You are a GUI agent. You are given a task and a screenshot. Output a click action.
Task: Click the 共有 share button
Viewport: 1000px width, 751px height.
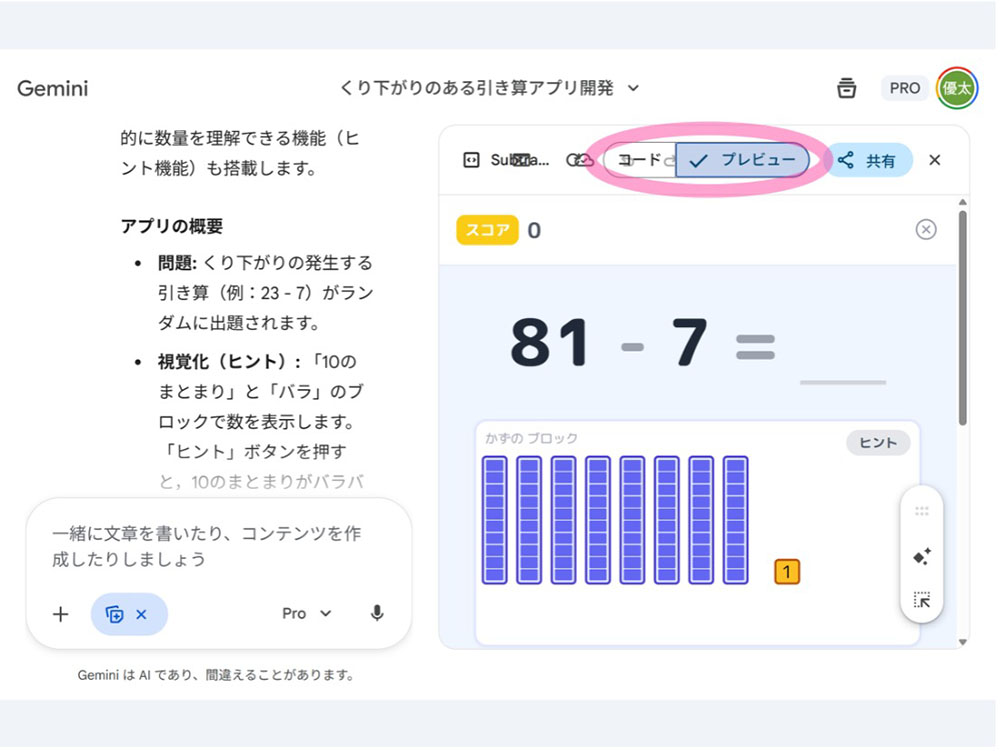tap(868, 160)
